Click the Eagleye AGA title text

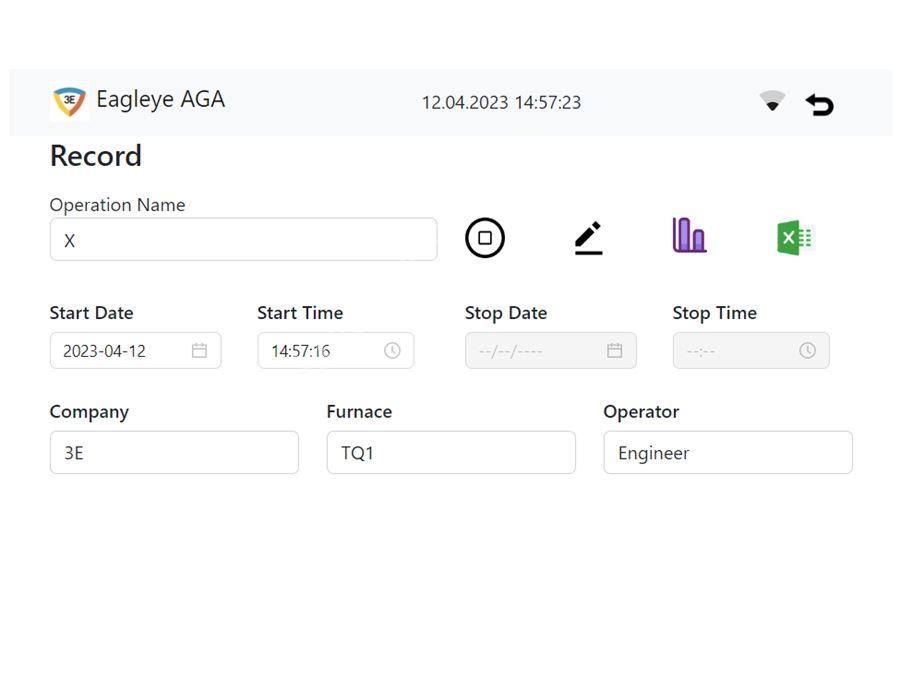tap(160, 100)
